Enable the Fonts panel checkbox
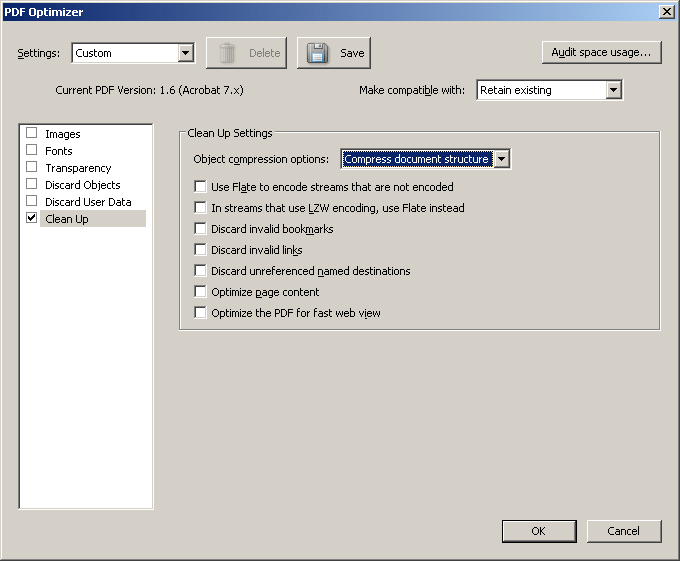The image size is (680, 561). point(32,150)
